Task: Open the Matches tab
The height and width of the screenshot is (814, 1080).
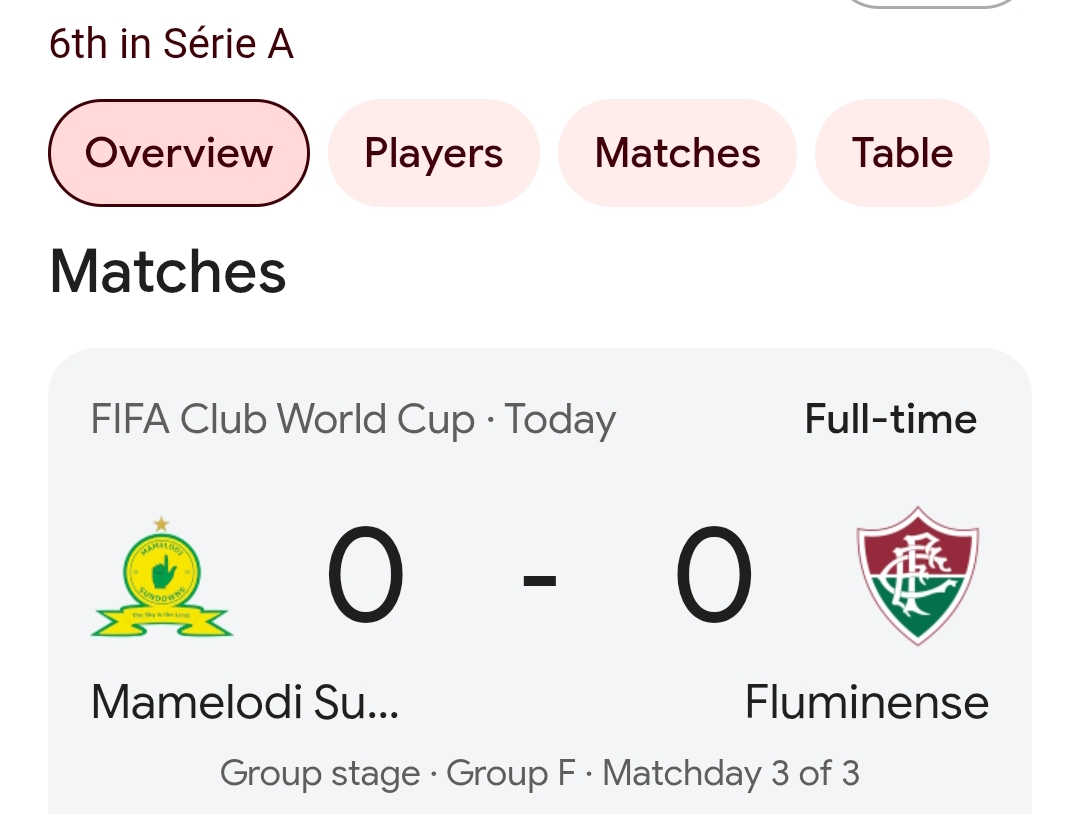Action: [677, 153]
